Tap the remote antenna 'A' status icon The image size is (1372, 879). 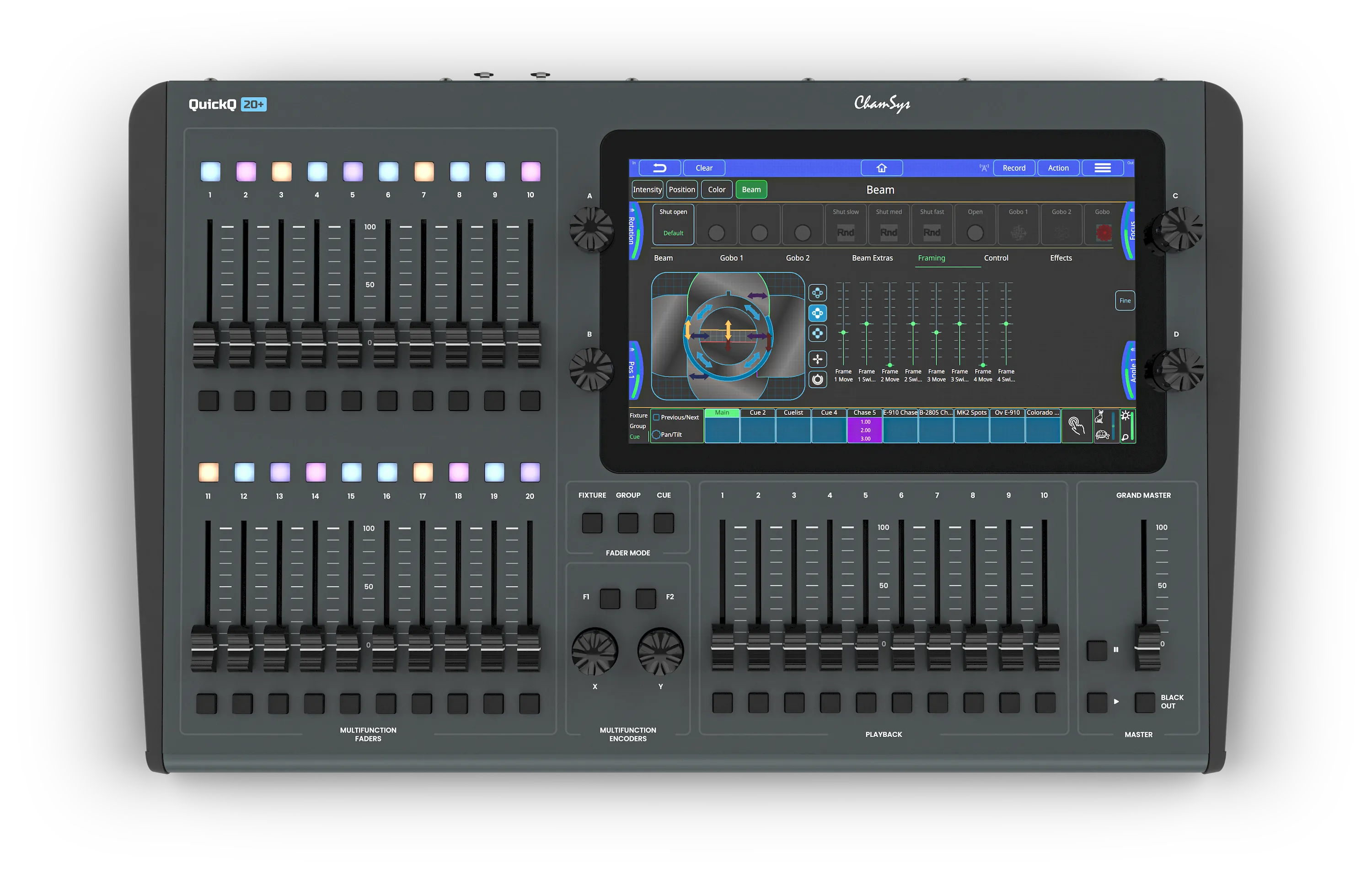[x=984, y=168]
